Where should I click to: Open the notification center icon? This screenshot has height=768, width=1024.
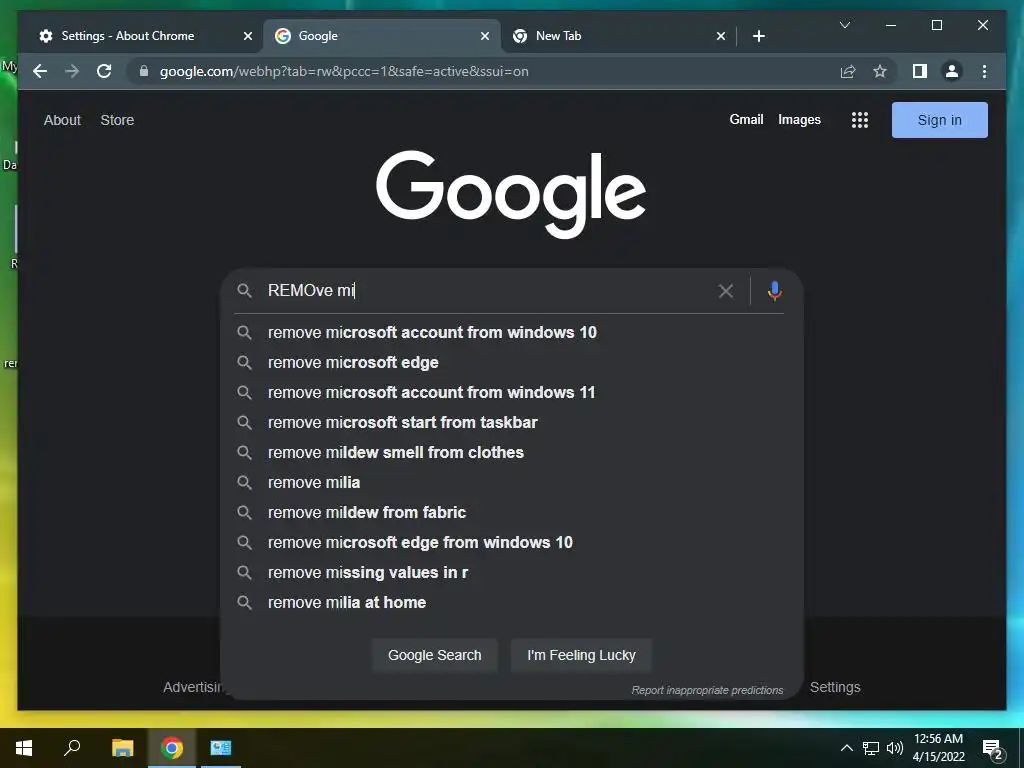click(x=993, y=749)
